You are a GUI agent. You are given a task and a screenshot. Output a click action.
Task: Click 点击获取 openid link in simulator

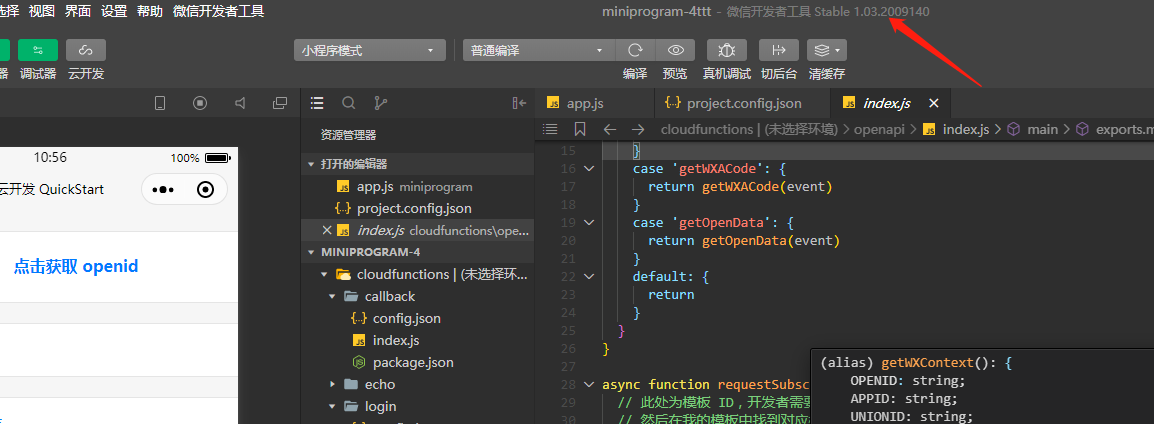tap(76, 266)
